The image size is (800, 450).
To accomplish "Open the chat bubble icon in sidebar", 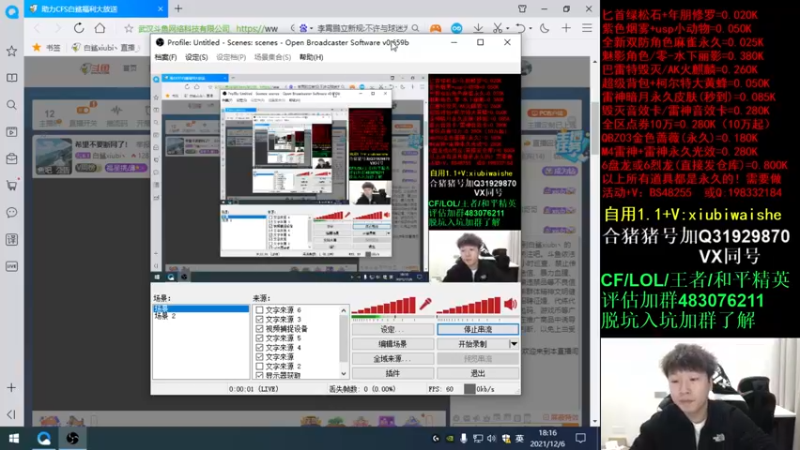I will point(12,212).
